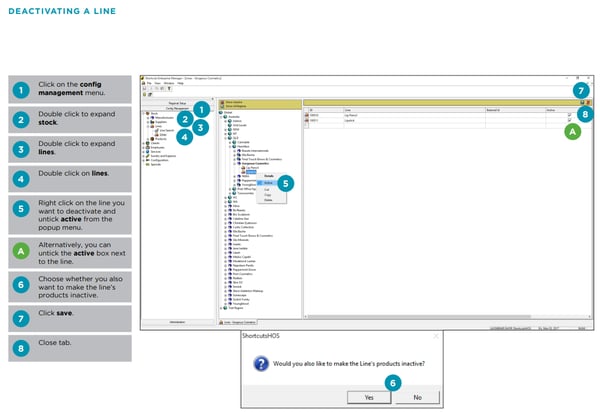Select the Lip Pencil line in tree
Image resolution: width=600 pixels, height=412 pixels.
point(252,168)
